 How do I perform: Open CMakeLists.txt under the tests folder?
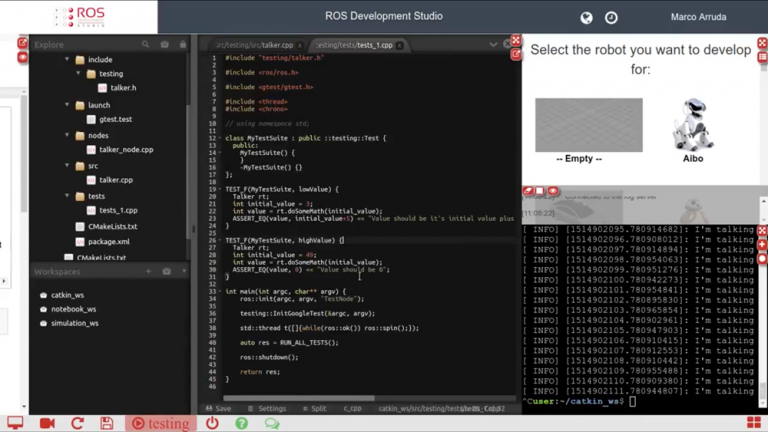pyautogui.click(x=112, y=226)
